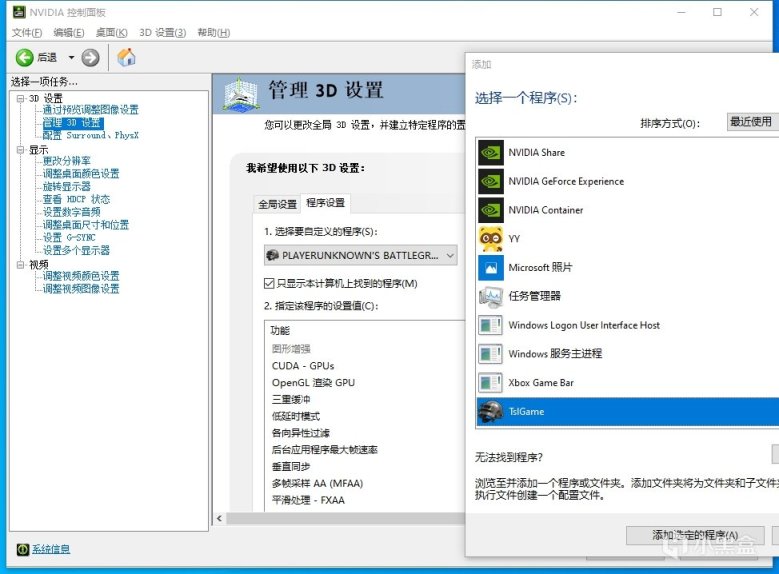
Task: Maximize the NVIDIA control panel window
Action: coord(717,12)
